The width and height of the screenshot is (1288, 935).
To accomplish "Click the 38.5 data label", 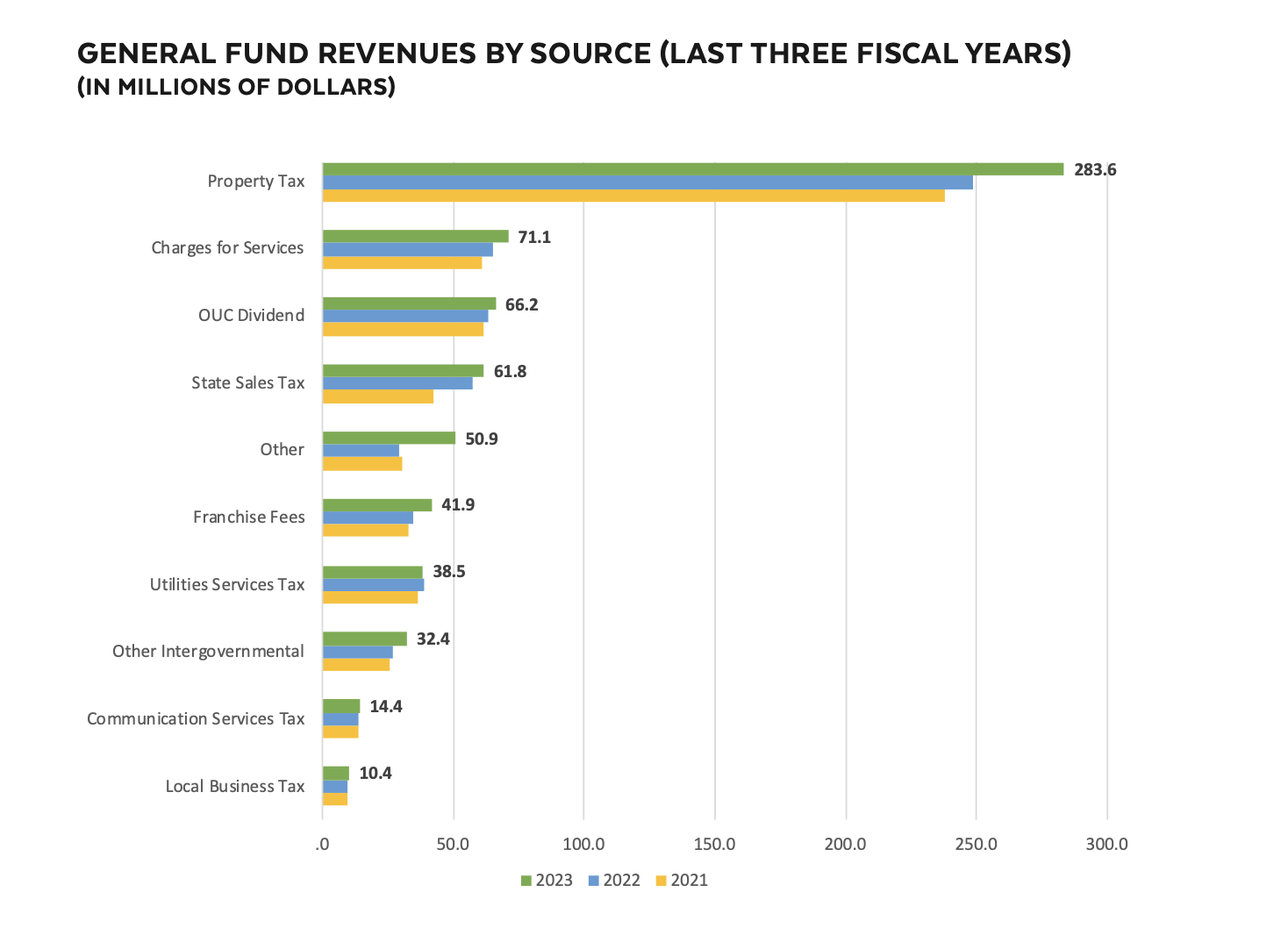I will 449,572.
